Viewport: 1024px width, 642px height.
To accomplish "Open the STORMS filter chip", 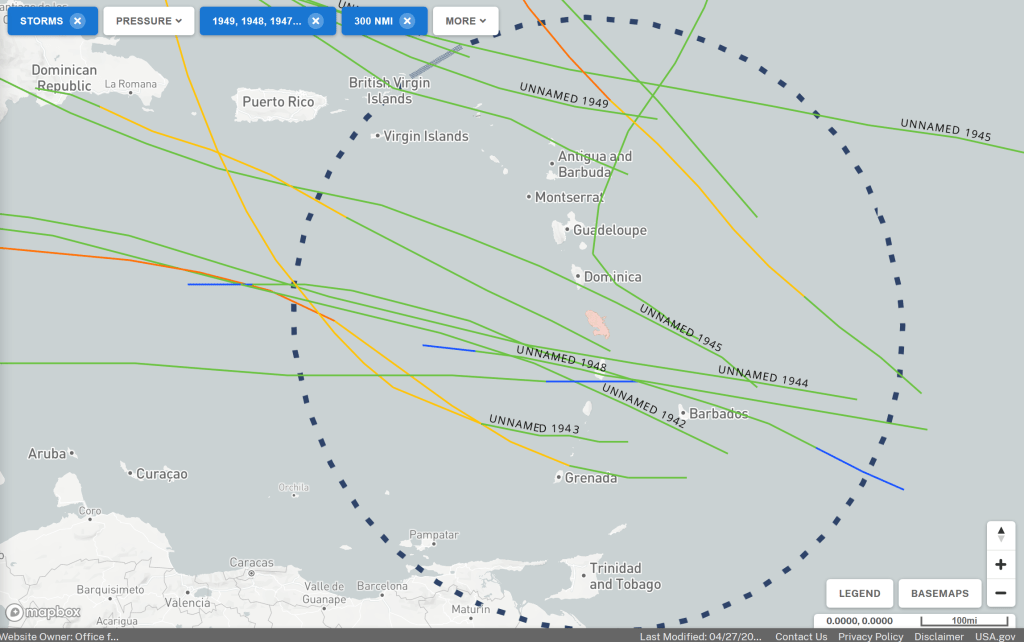I will [x=41, y=21].
